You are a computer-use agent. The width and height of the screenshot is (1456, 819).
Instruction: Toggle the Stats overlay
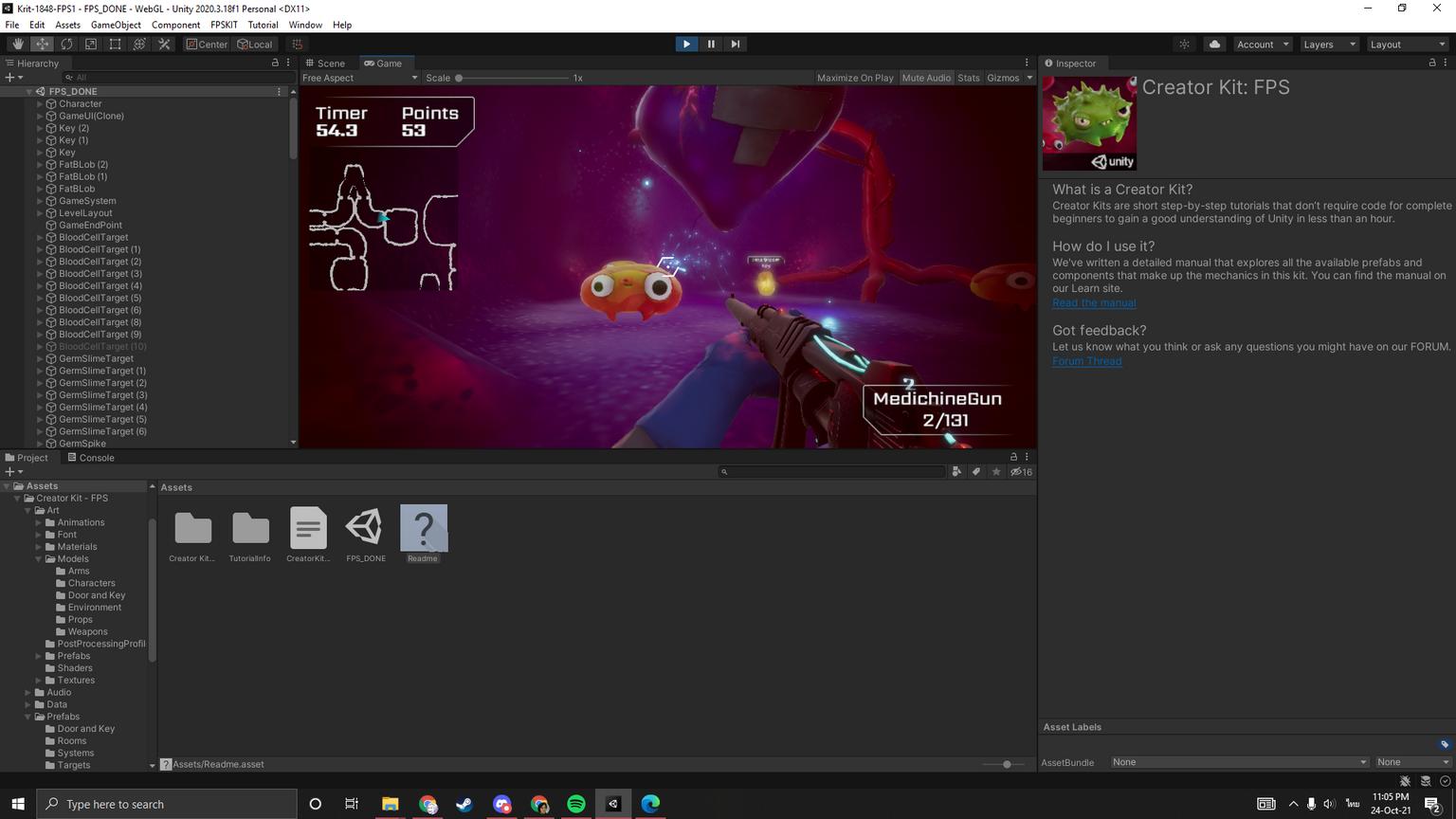(x=968, y=78)
